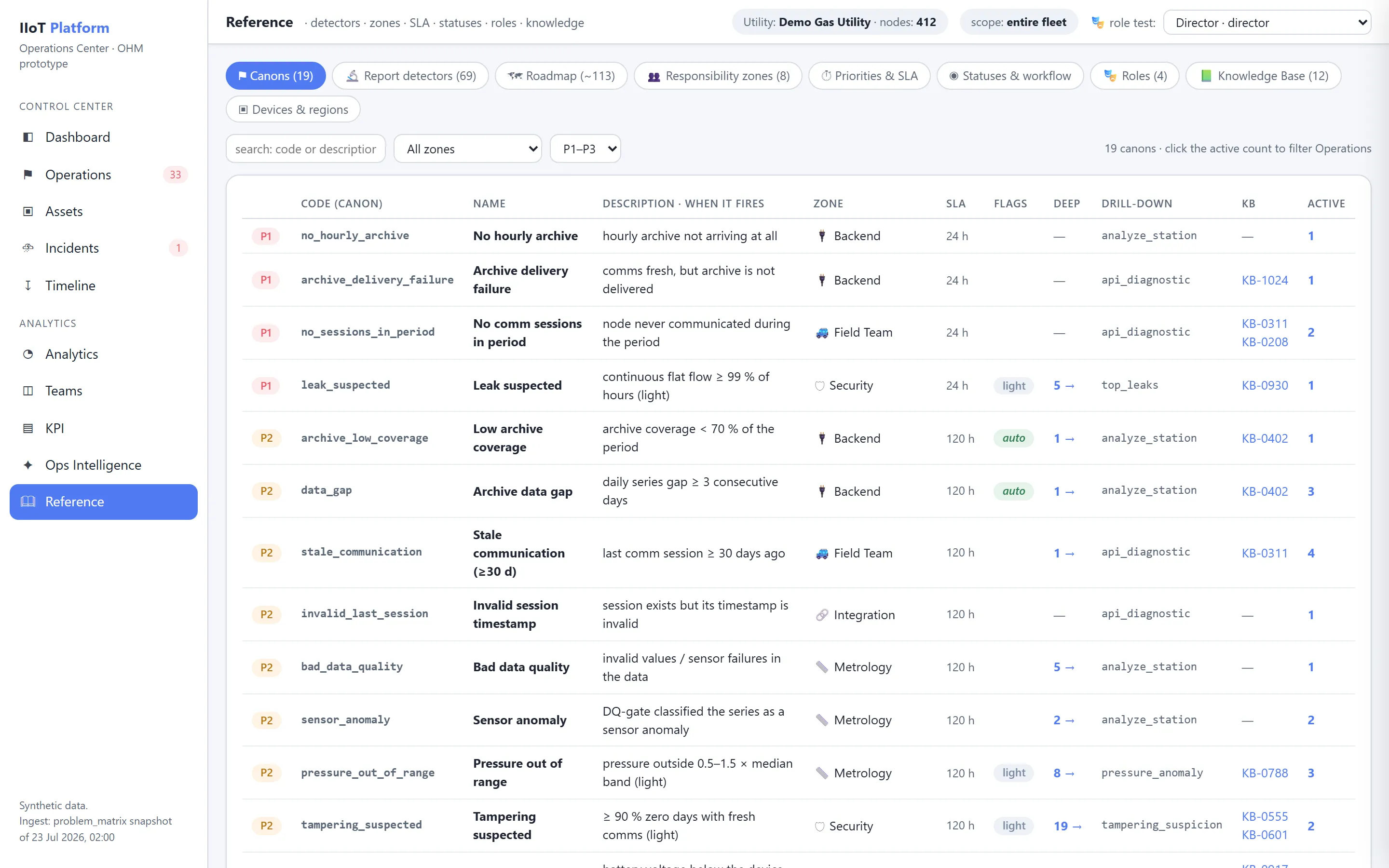Screen dimensions: 1389x868
Task: Click the ACTIVE column header
Action: pos(1326,204)
